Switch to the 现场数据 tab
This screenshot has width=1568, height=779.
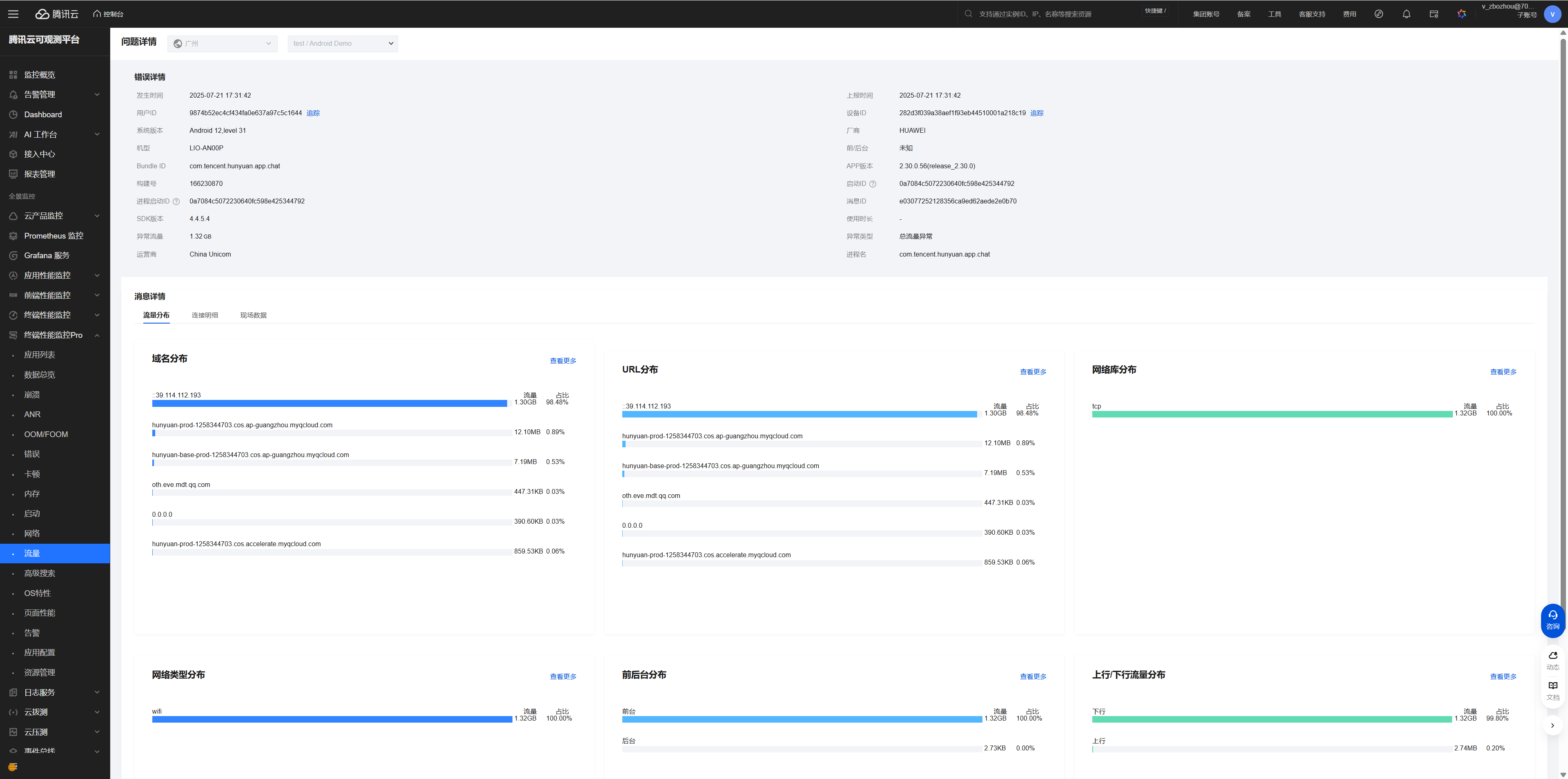pos(253,315)
